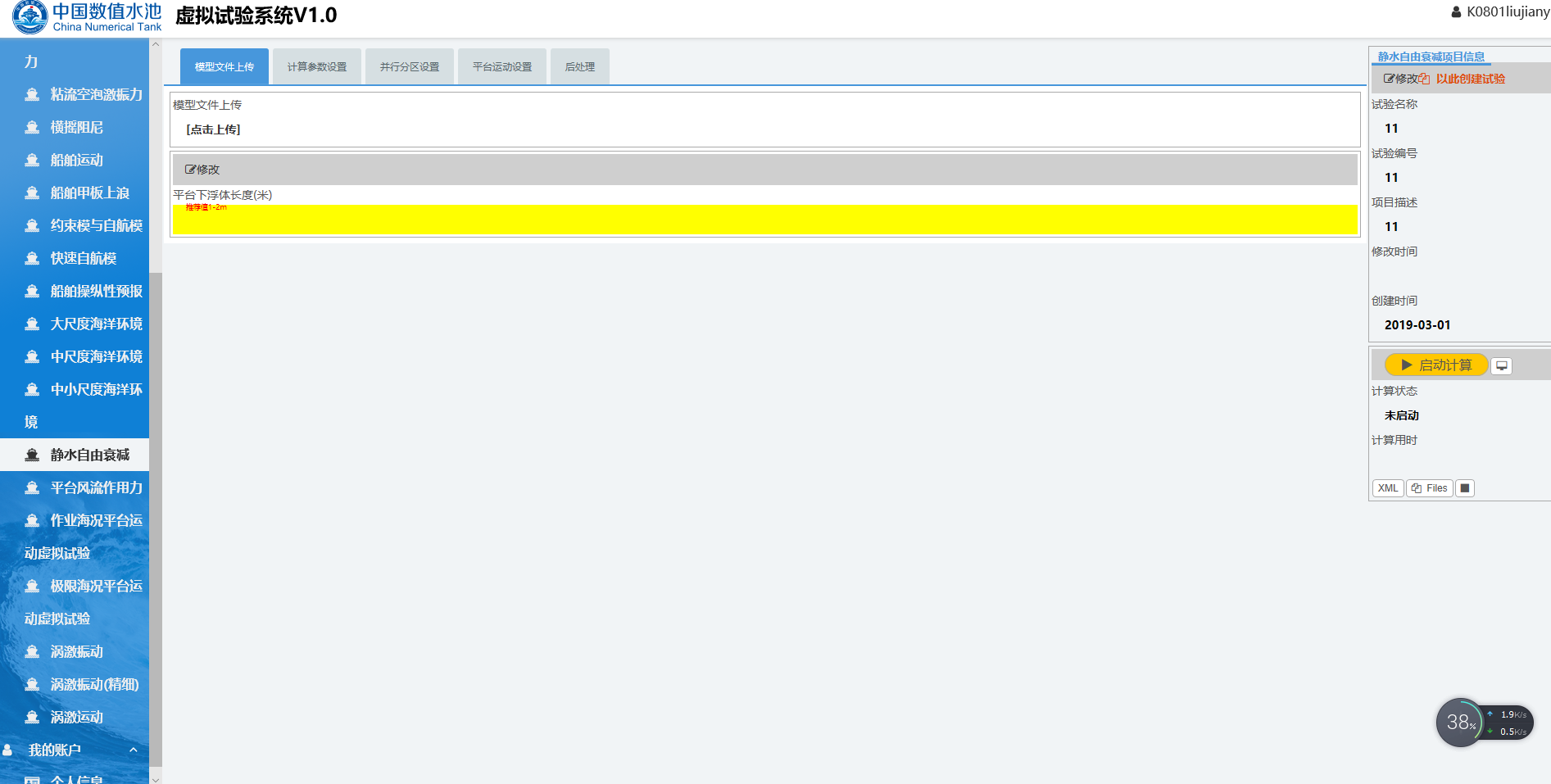
Task: Click 以此创建试验 link
Action: 1470,79
